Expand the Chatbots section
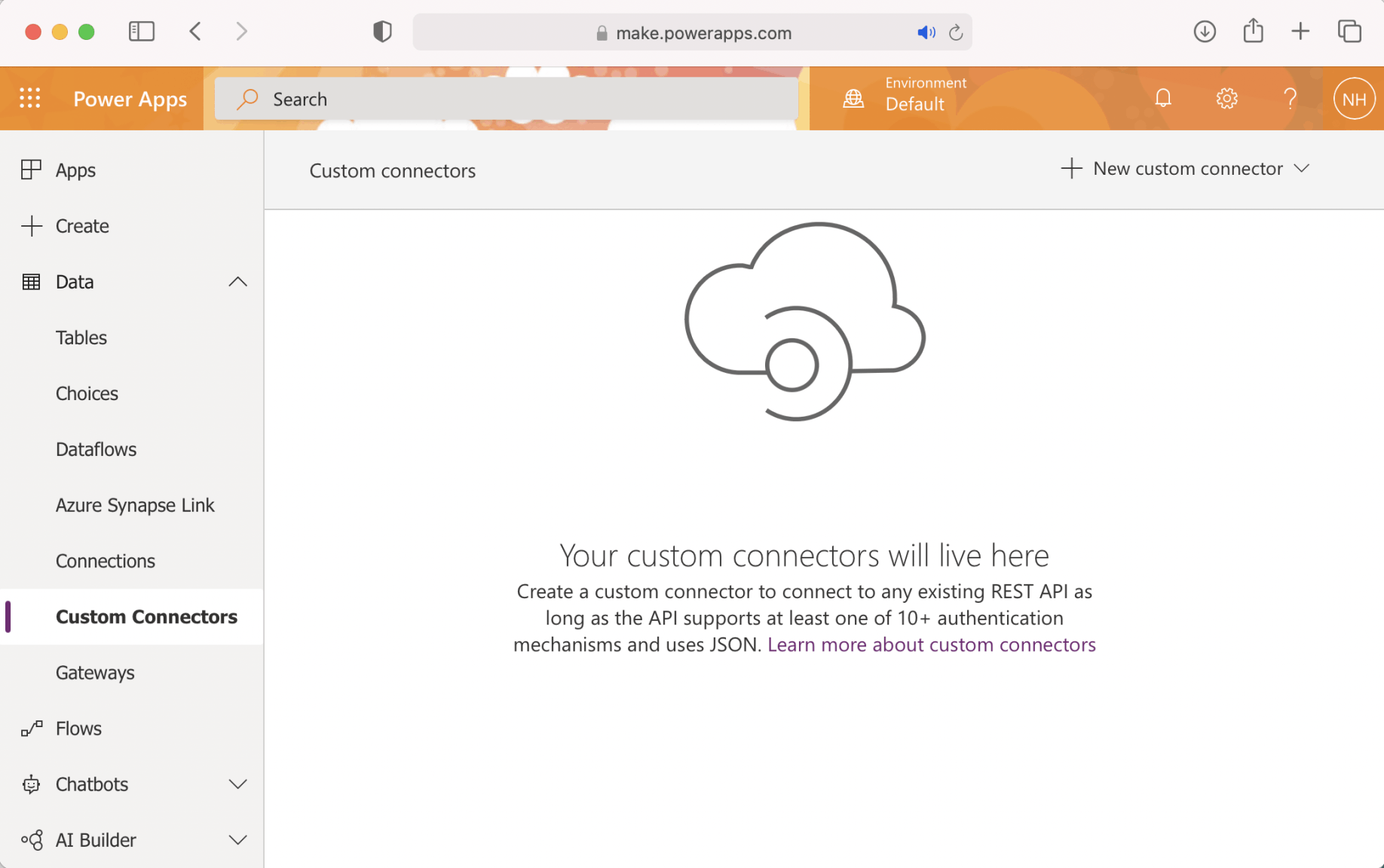Screen dimensions: 1384x868 (x=237, y=784)
